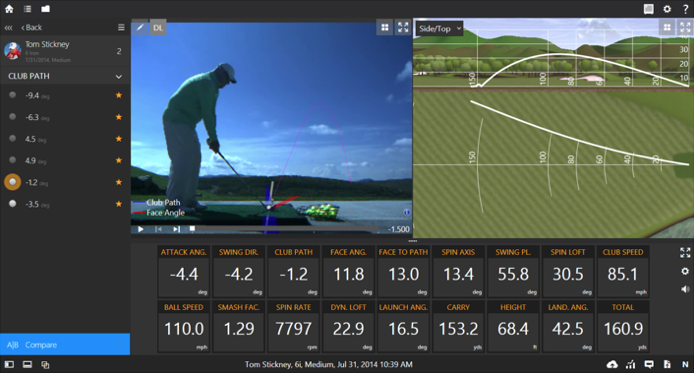694x373 pixels.
Task: Open the player list hamburger menu
Action: point(121,27)
